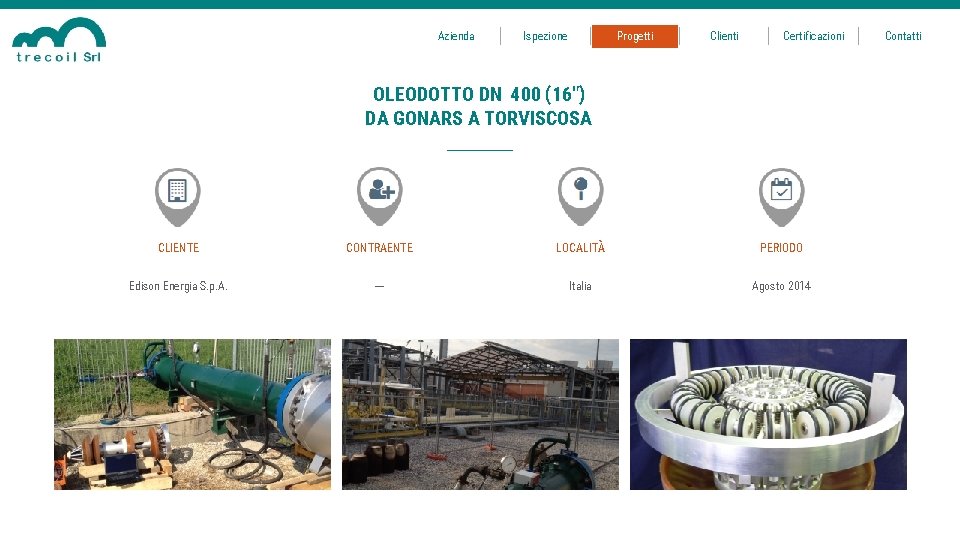The width and height of the screenshot is (960, 540).
Task: Click the trecoil Srl logo
Action: (x=59, y=40)
